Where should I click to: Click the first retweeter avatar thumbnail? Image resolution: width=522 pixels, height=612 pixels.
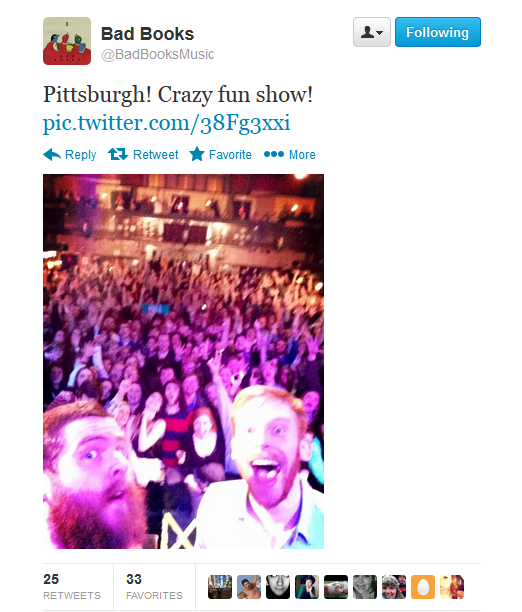point(220,587)
